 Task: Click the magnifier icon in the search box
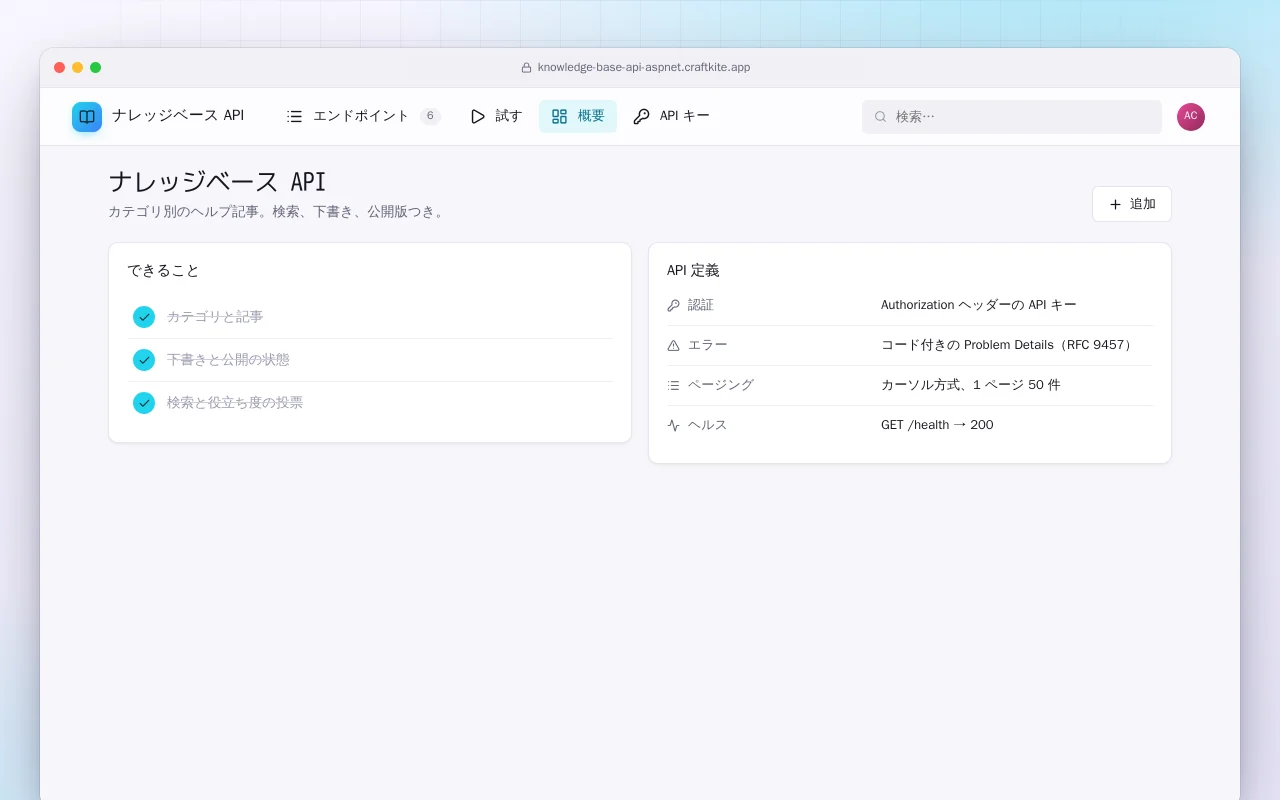881,117
